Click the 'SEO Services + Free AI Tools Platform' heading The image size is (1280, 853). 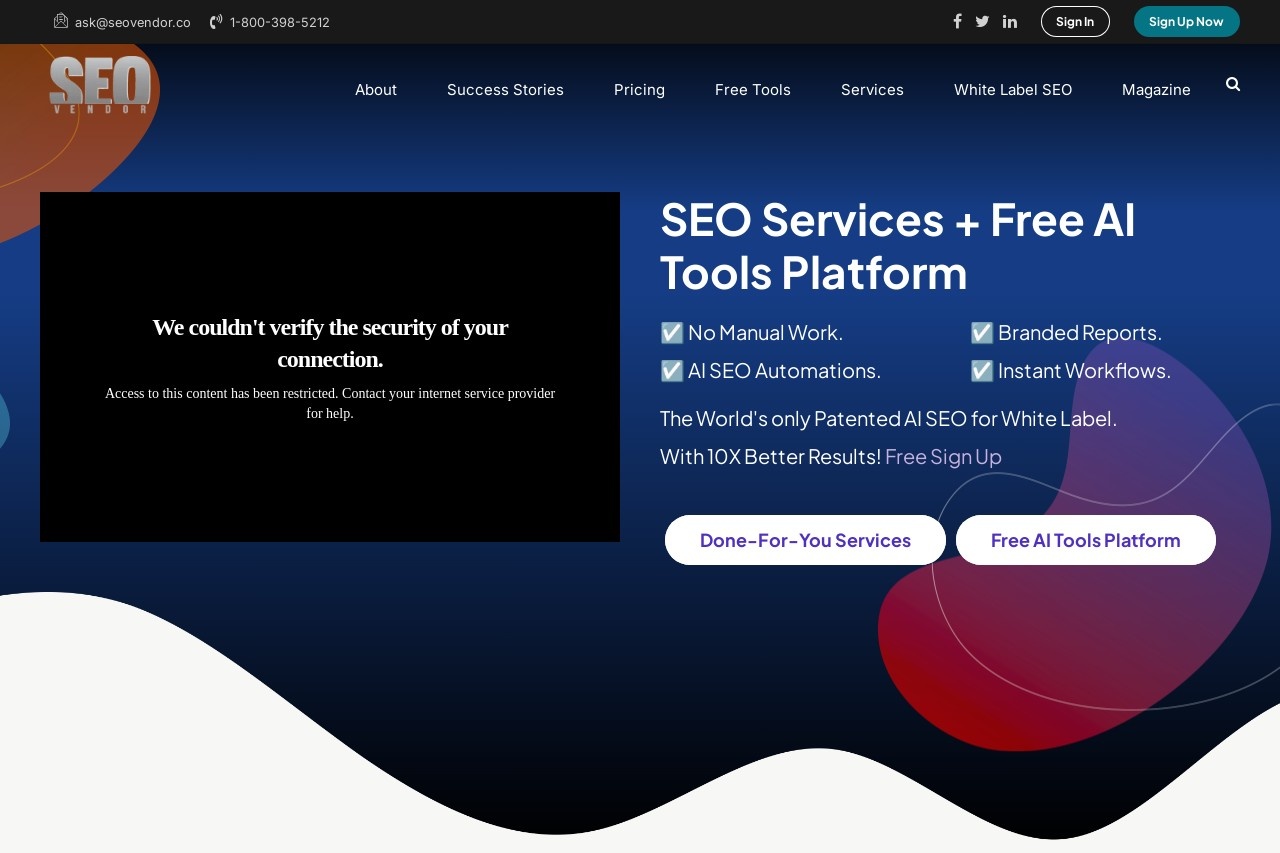click(x=898, y=245)
